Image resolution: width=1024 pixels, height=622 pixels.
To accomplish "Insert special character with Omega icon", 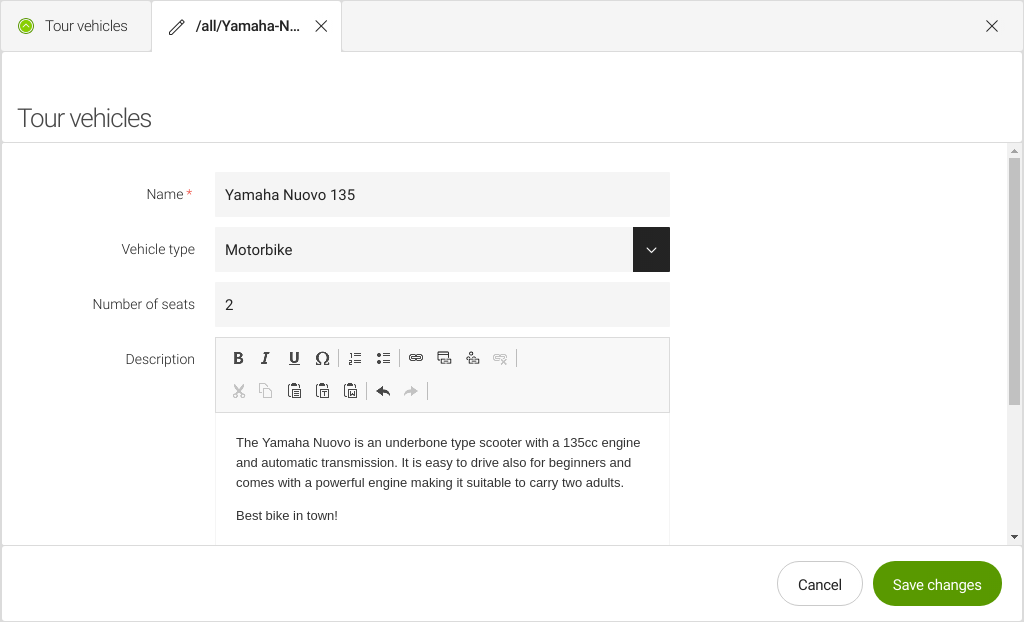I will pos(322,358).
